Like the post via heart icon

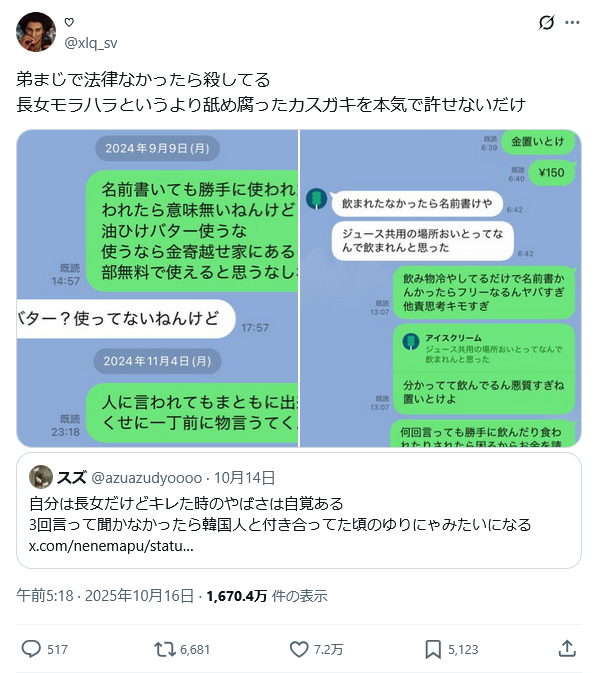tap(299, 649)
